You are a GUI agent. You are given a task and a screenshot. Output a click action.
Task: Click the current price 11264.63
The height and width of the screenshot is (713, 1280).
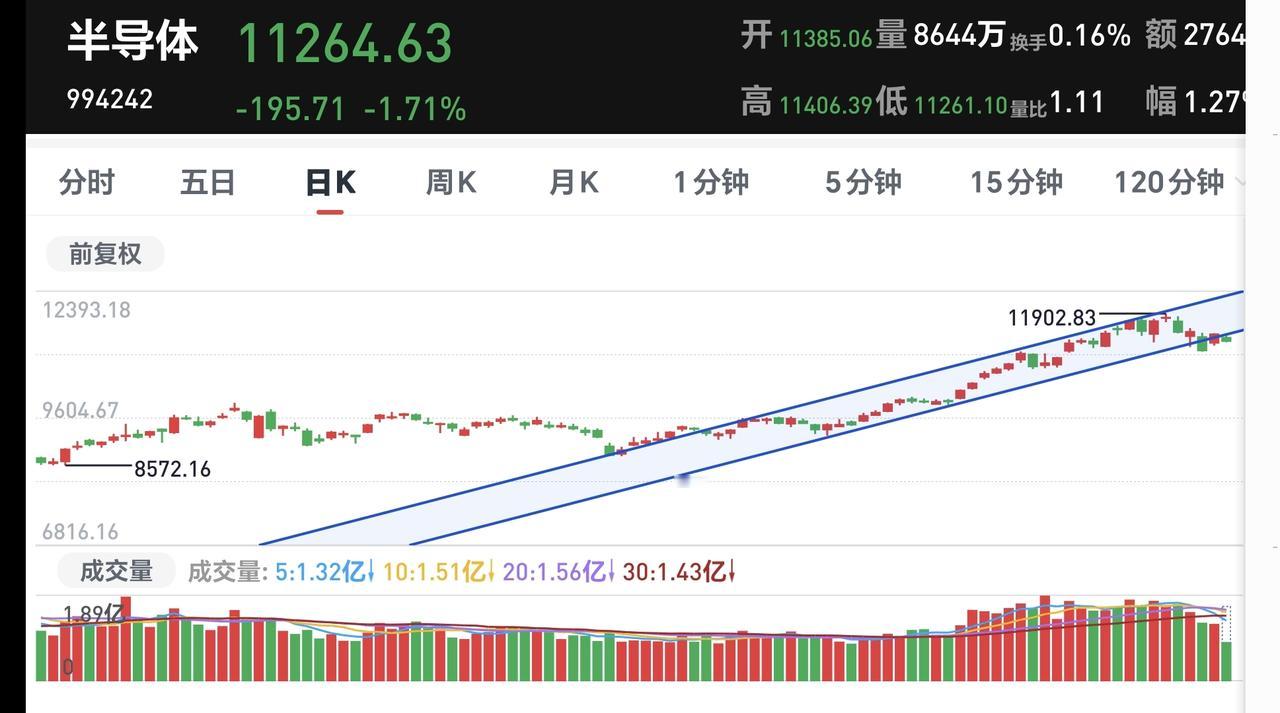345,44
